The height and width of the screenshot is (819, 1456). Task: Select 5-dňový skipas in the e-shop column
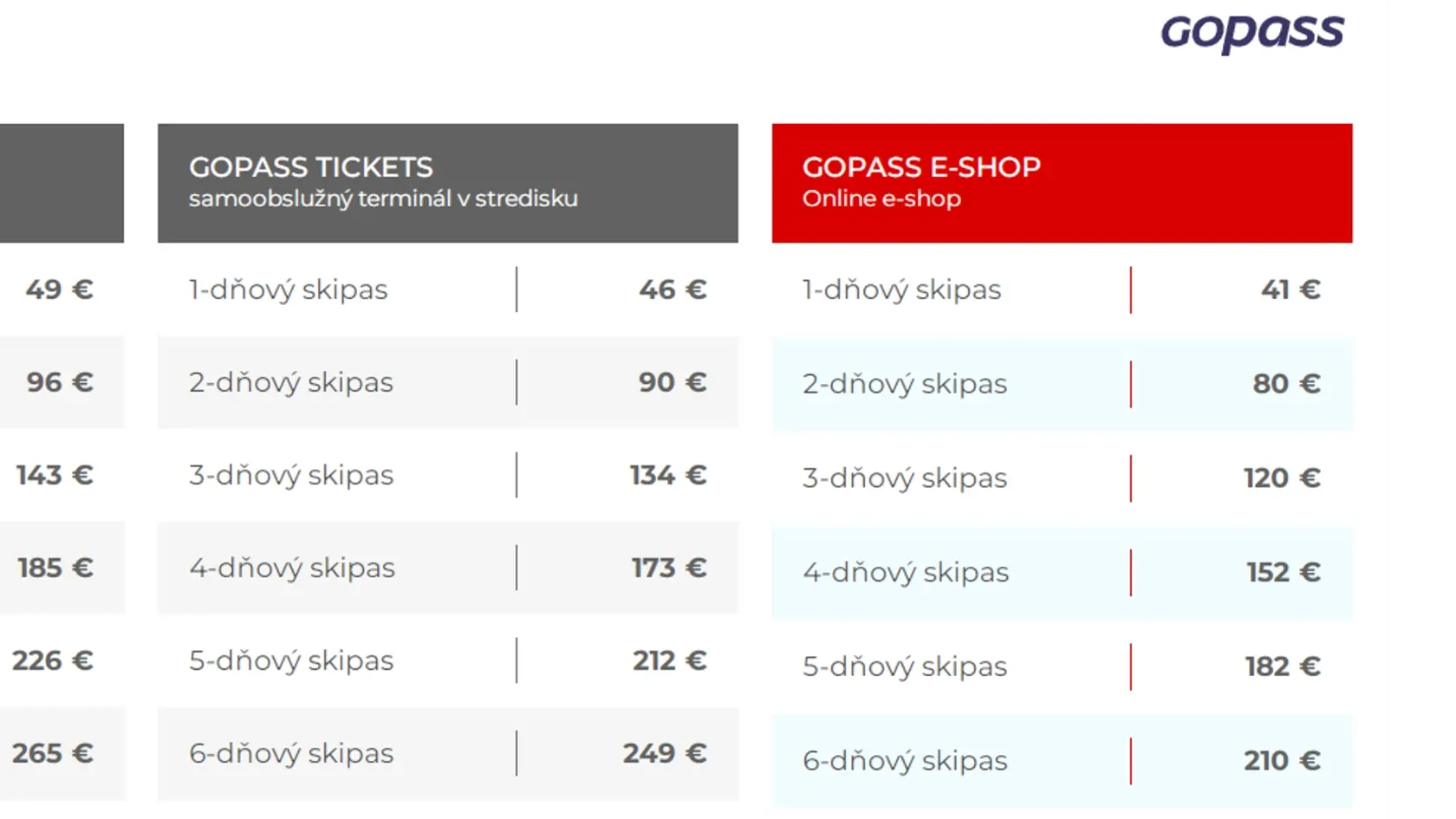point(905,666)
